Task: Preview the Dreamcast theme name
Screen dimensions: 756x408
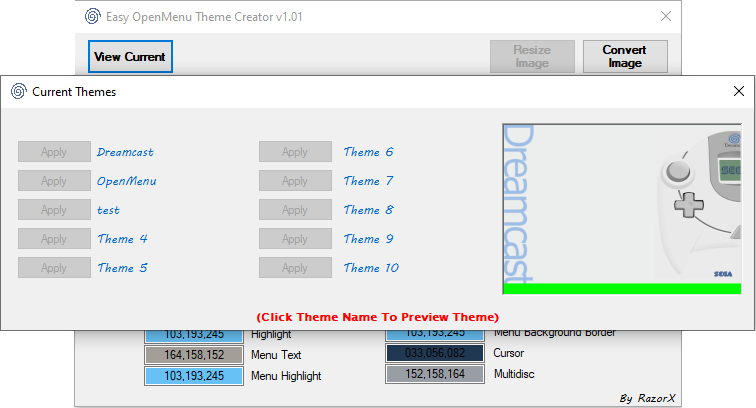Action: tap(125, 152)
